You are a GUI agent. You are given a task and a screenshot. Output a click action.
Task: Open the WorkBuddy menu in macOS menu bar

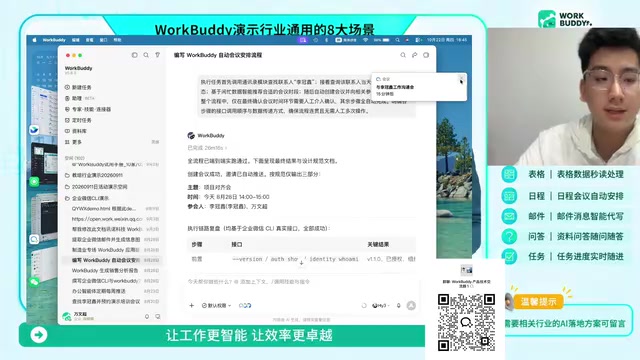[54, 40]
